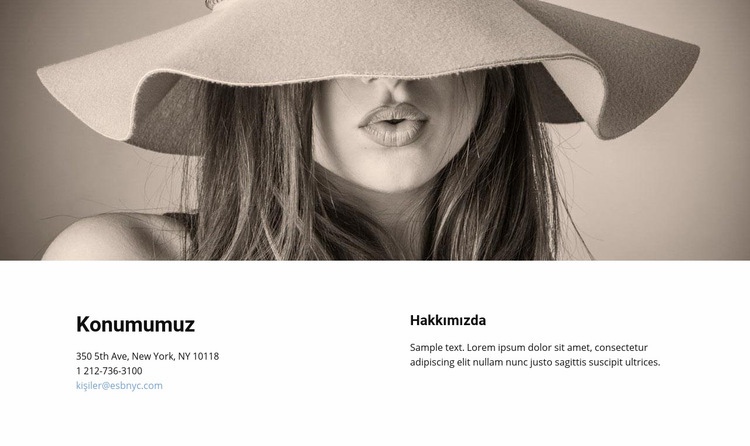Image resolution: width=750 pixels, height=446 pixels.
Task: Select the Hakkımızda heading
Action: tap(448, 321)
